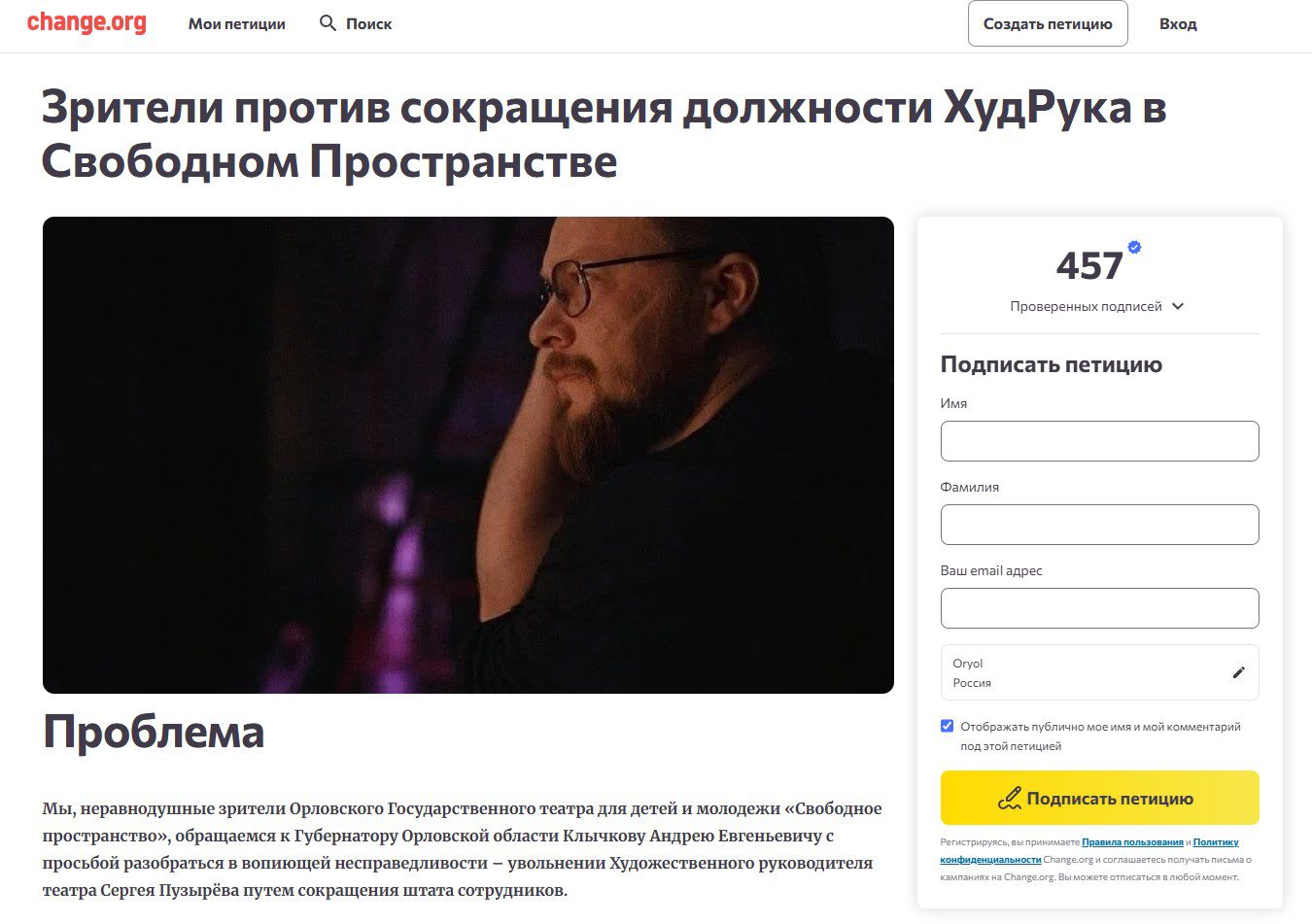Click the search magnifier icon
Screen dimensions: 1312x924
click(x=328, y=23)
